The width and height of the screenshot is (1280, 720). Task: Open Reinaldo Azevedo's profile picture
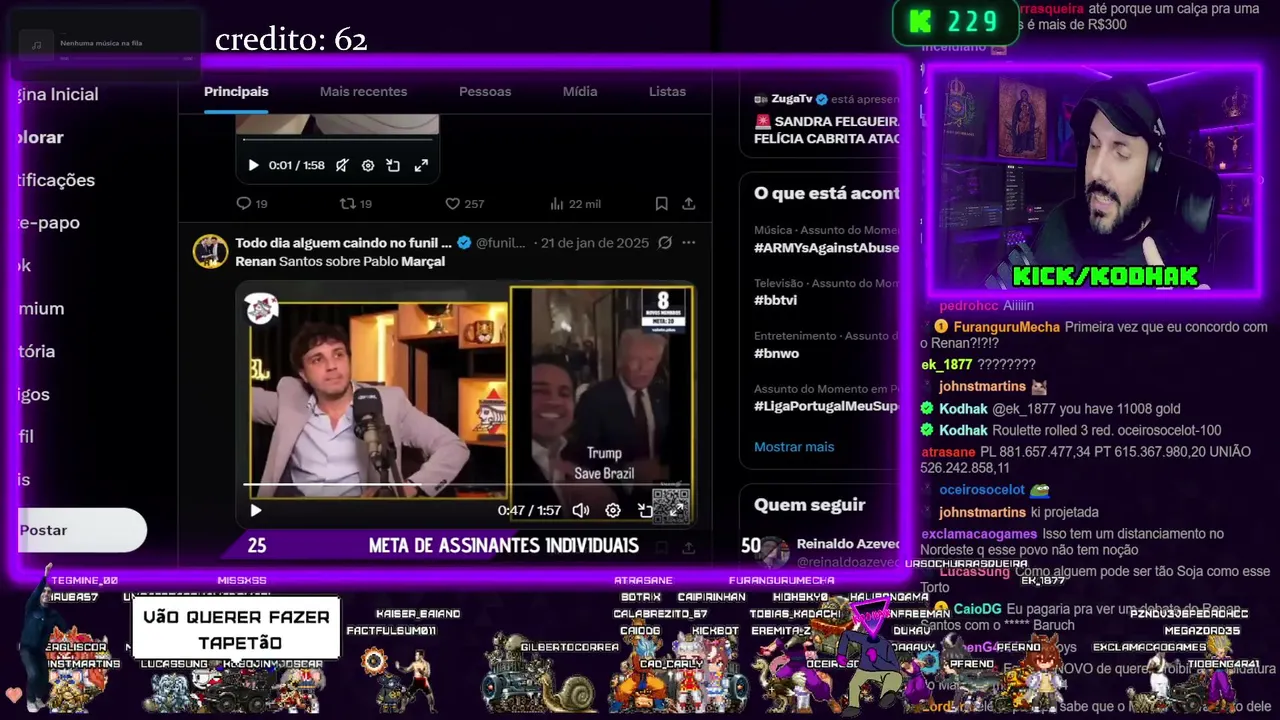[x=773, y=551]
